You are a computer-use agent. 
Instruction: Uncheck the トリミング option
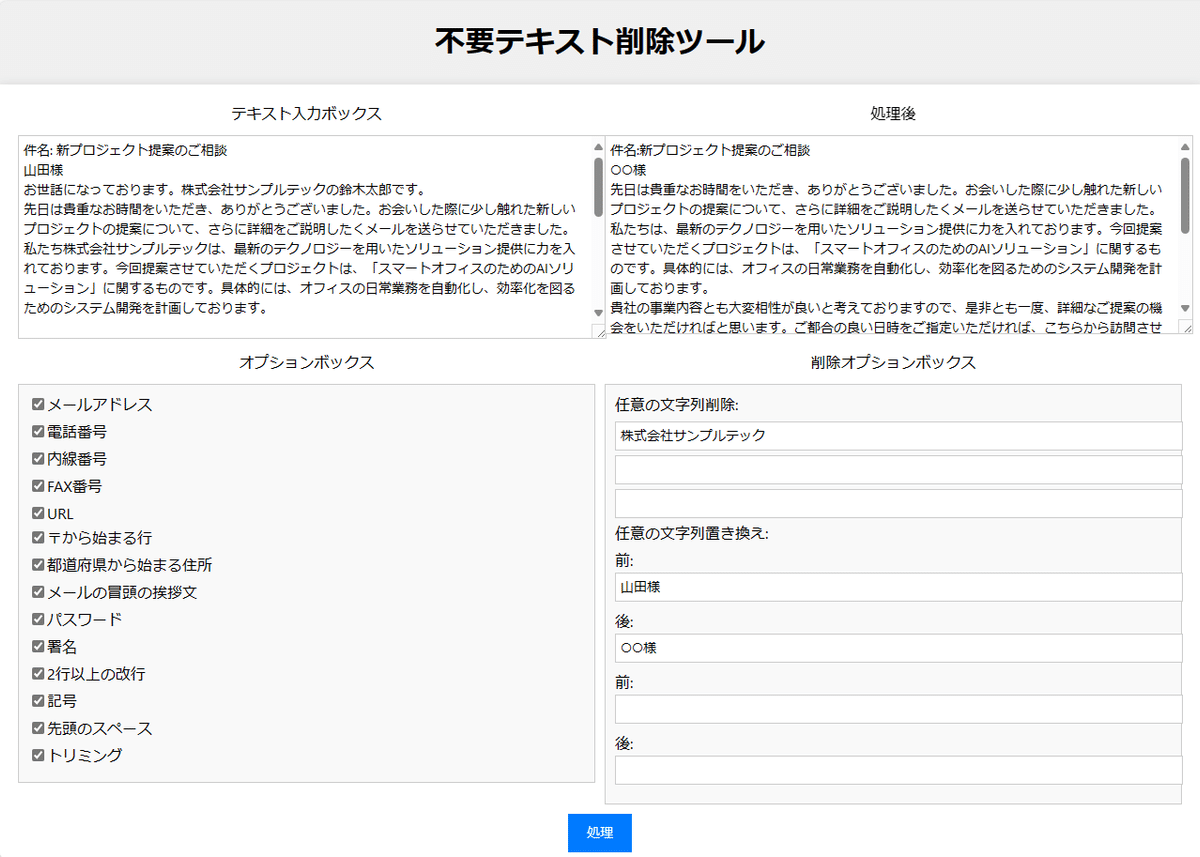pyautogui.click(x=38, y=754)
